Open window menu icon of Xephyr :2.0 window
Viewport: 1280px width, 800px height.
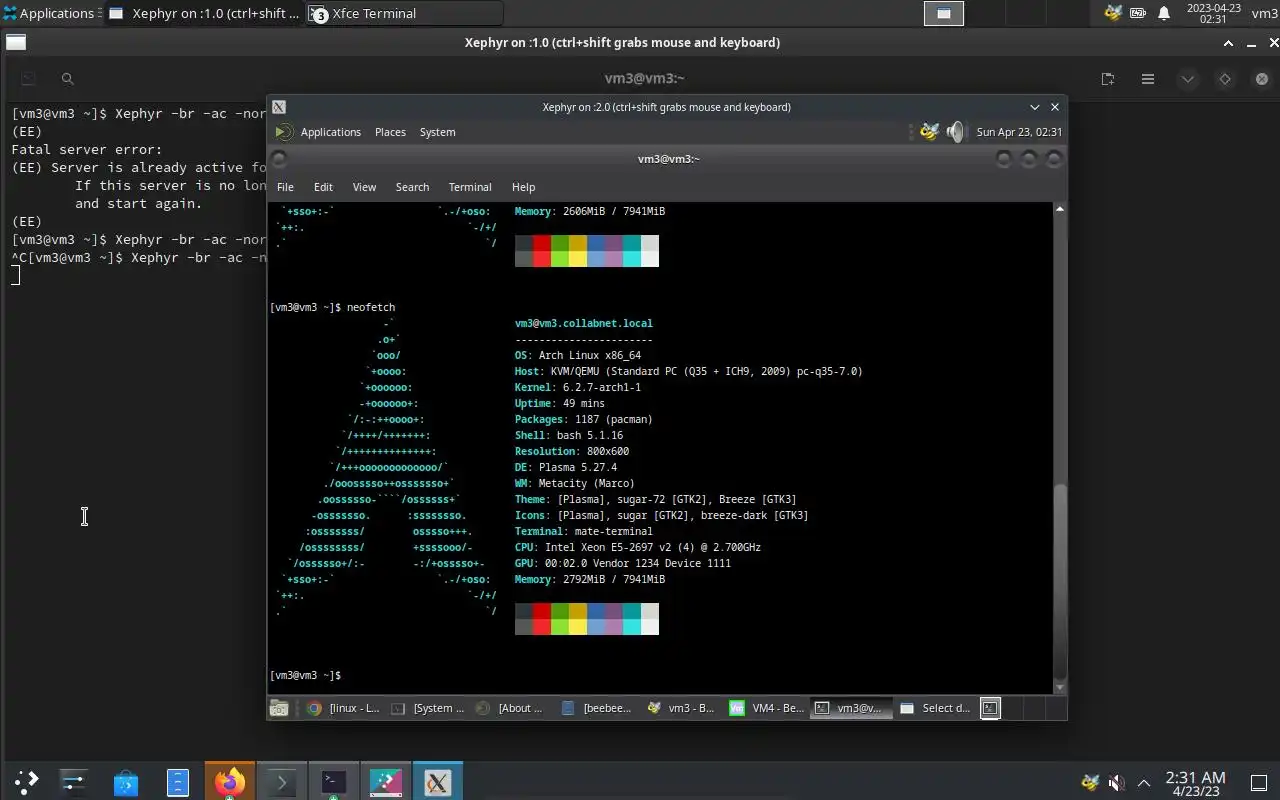click(x=279, y=107)
